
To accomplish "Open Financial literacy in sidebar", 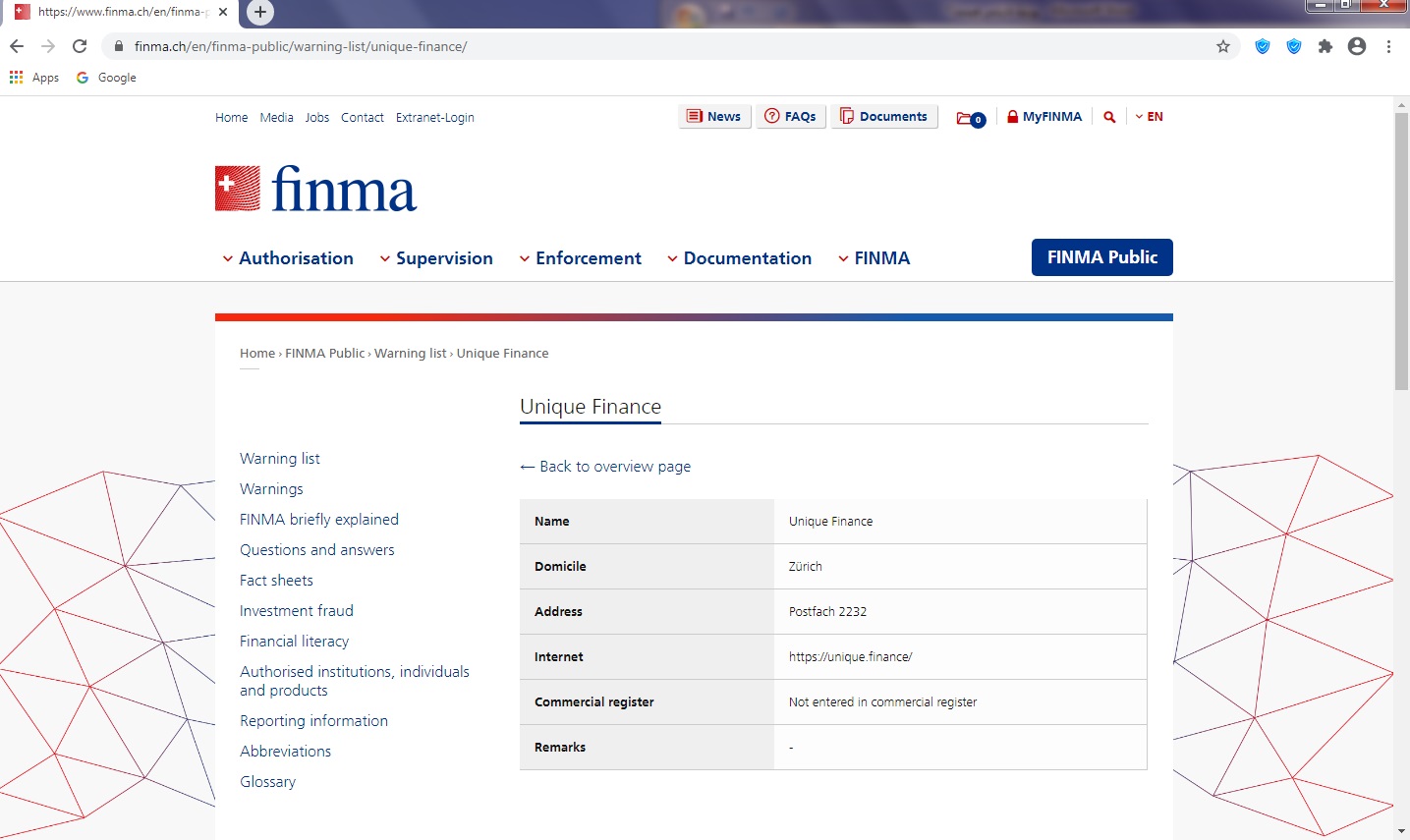I will coord(295,642).
